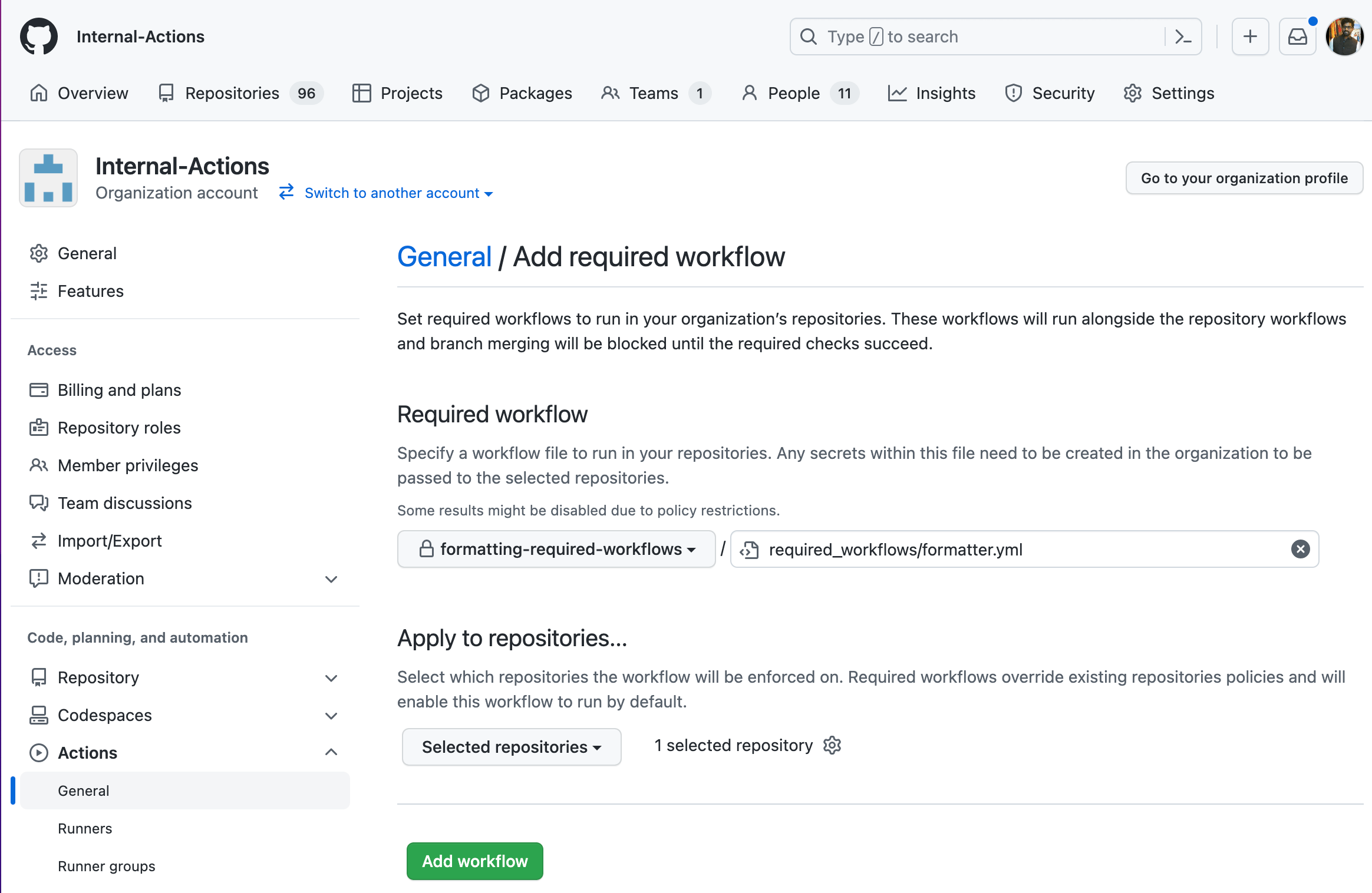The height and width of the screenshot is (893, 1372).
Task: Click the General breadcrumb link
Action: click(x=444, y=257)
